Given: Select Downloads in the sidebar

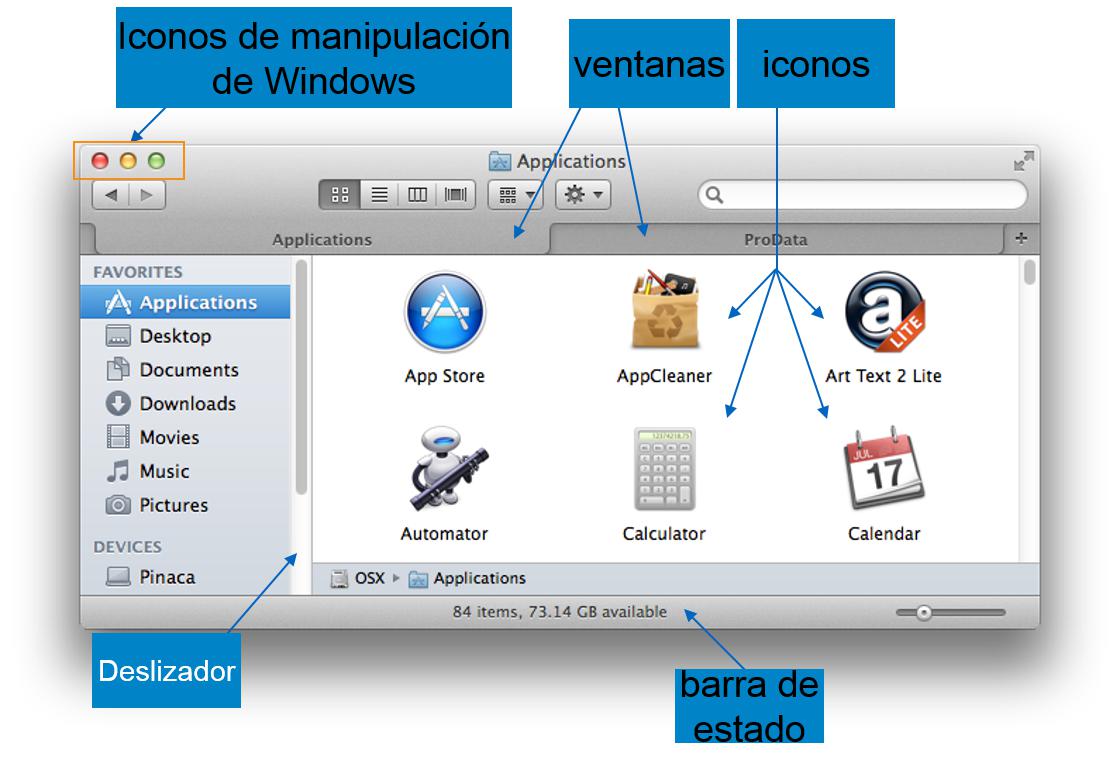Looking at the screenshot, I should click(x=186, y=403).
